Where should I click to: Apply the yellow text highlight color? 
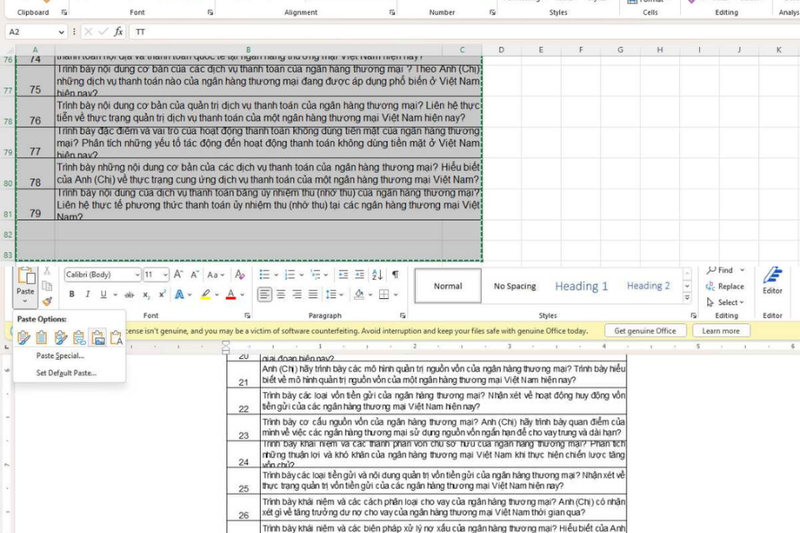click(206, 294)
